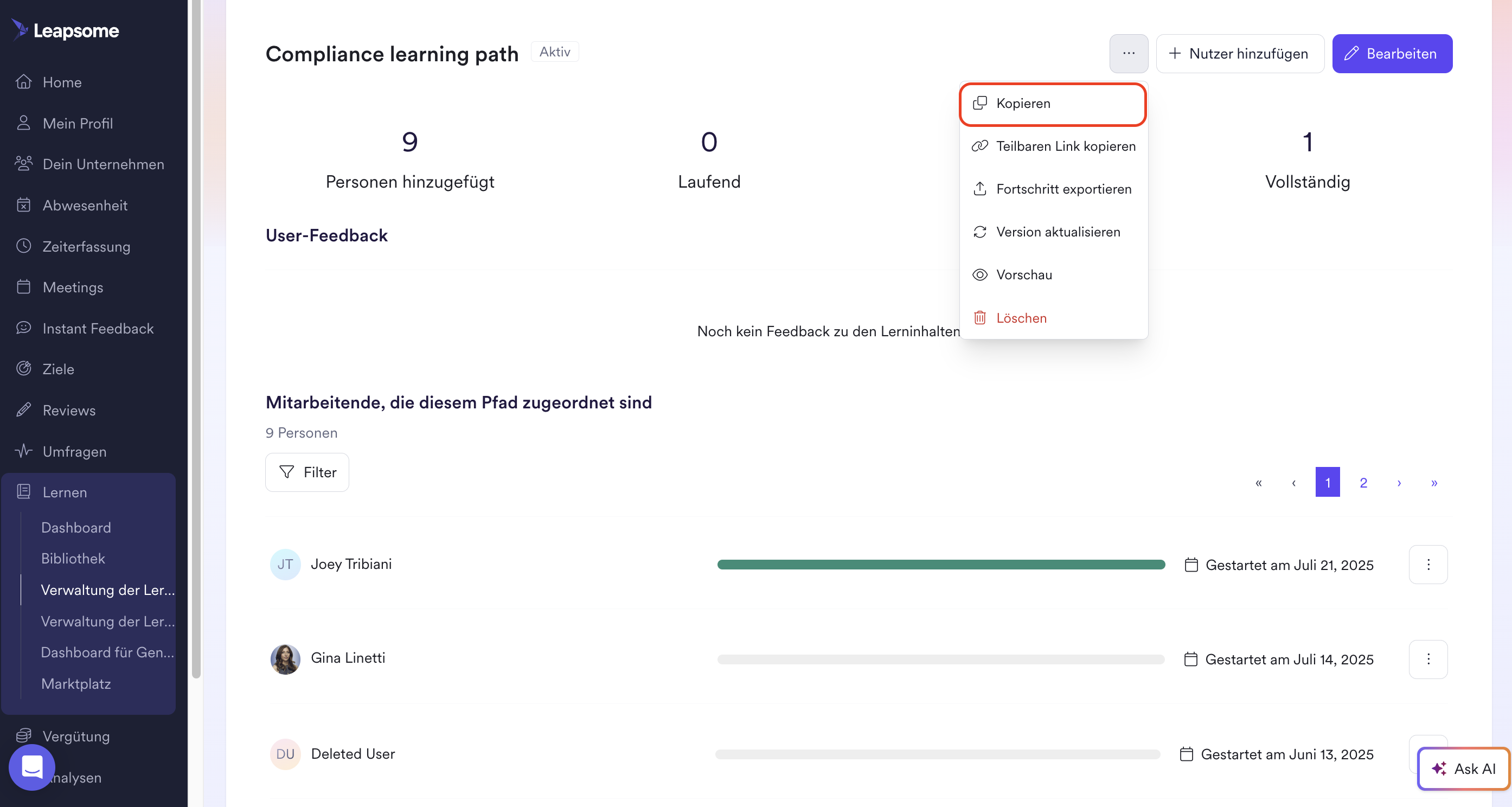The width and height of the screenshot is (1512, 807).
Task: Open the three-dot options menu for Joey Tribiani
Action: 1427,565
